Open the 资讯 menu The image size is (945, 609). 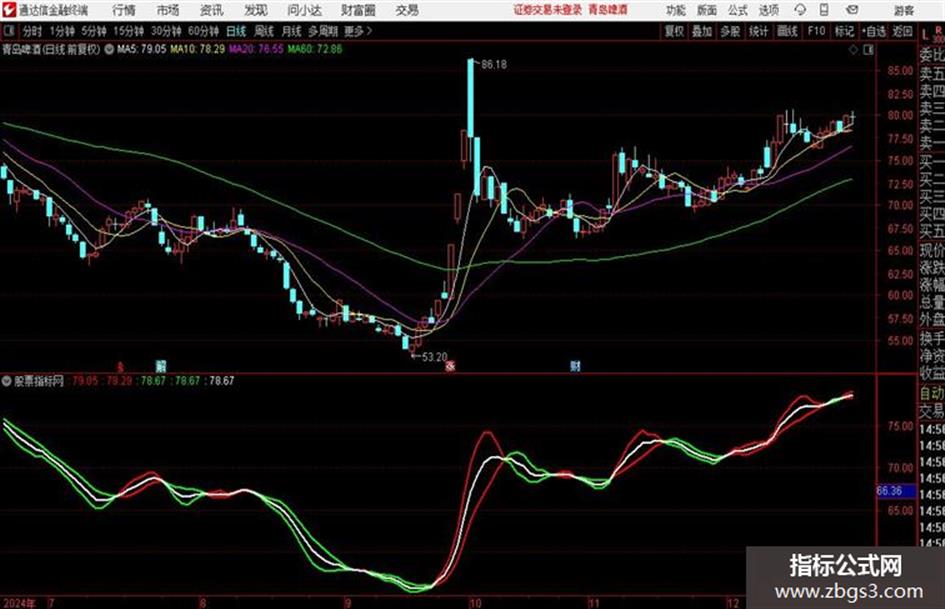[211, 10]
